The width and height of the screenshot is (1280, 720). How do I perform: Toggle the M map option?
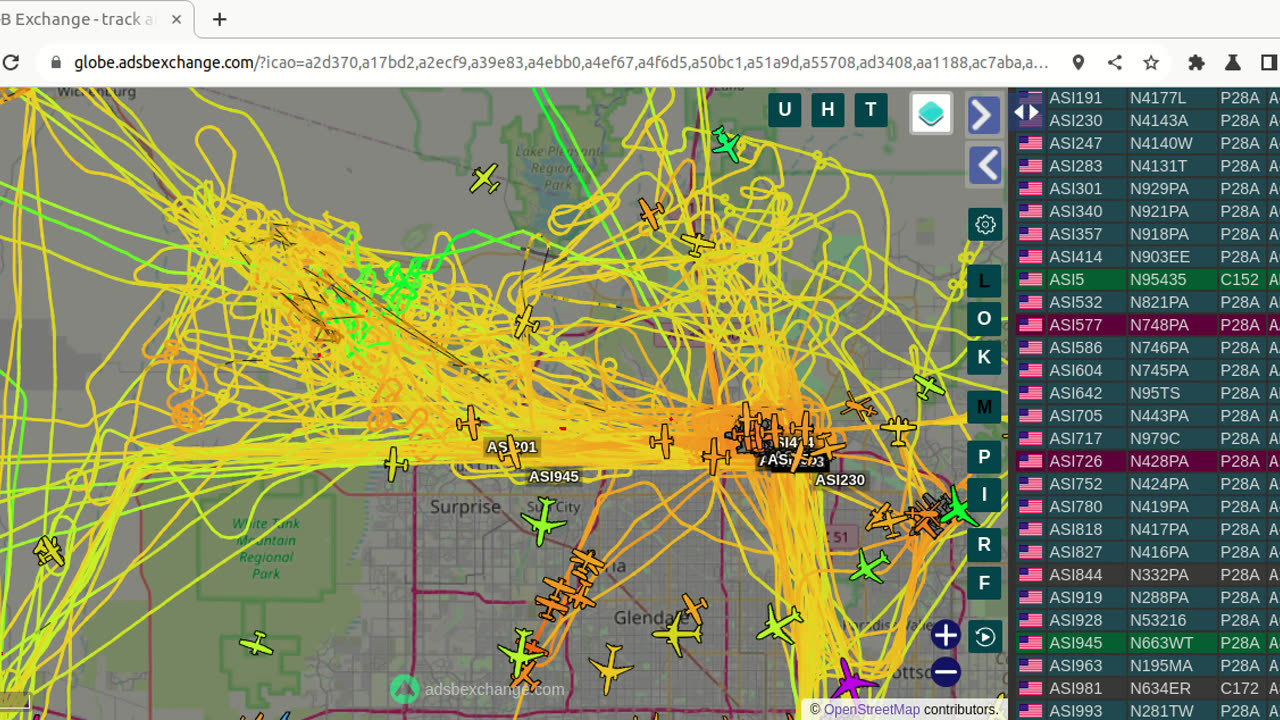pos(984,407)
